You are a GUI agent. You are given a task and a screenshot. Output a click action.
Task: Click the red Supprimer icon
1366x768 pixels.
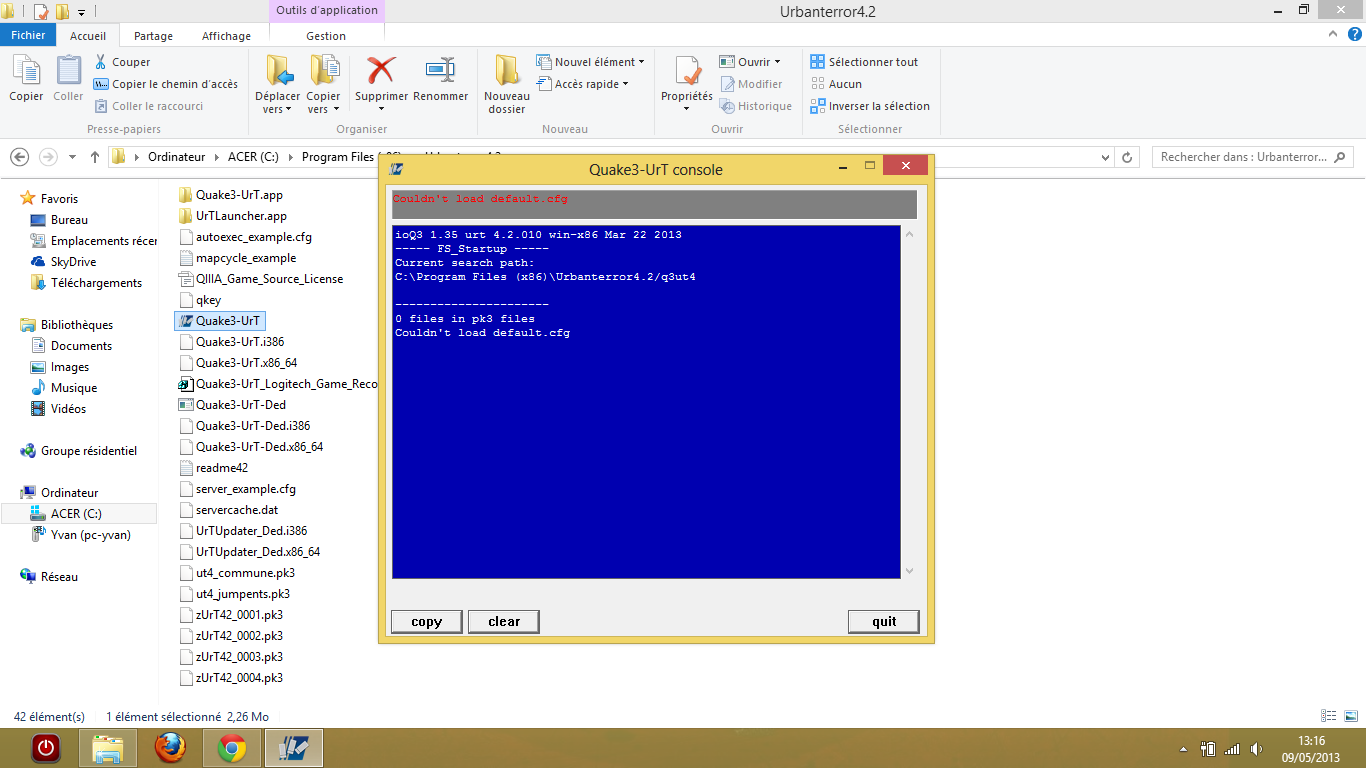pos(381,79)
